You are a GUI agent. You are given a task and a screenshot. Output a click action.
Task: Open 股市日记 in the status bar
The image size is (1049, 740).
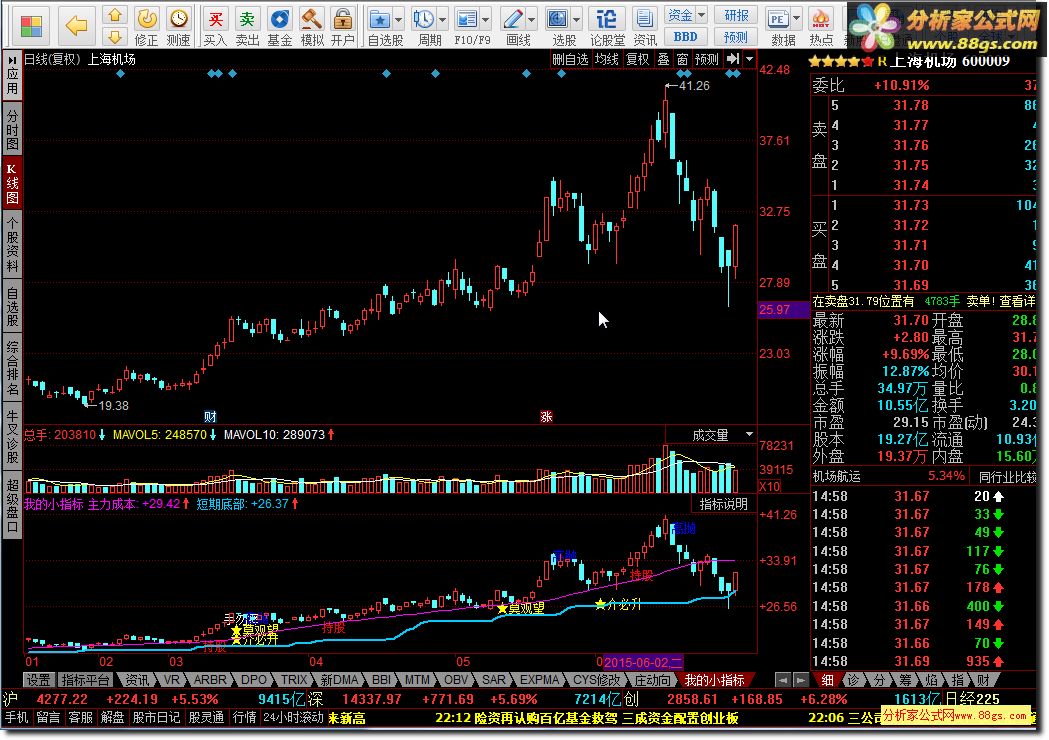pyautogui.click(x=156, y=717)
